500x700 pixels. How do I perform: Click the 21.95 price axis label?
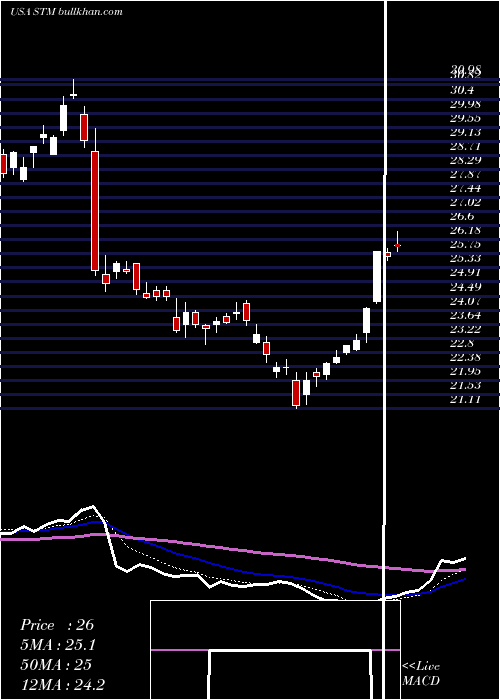point(466,371)
